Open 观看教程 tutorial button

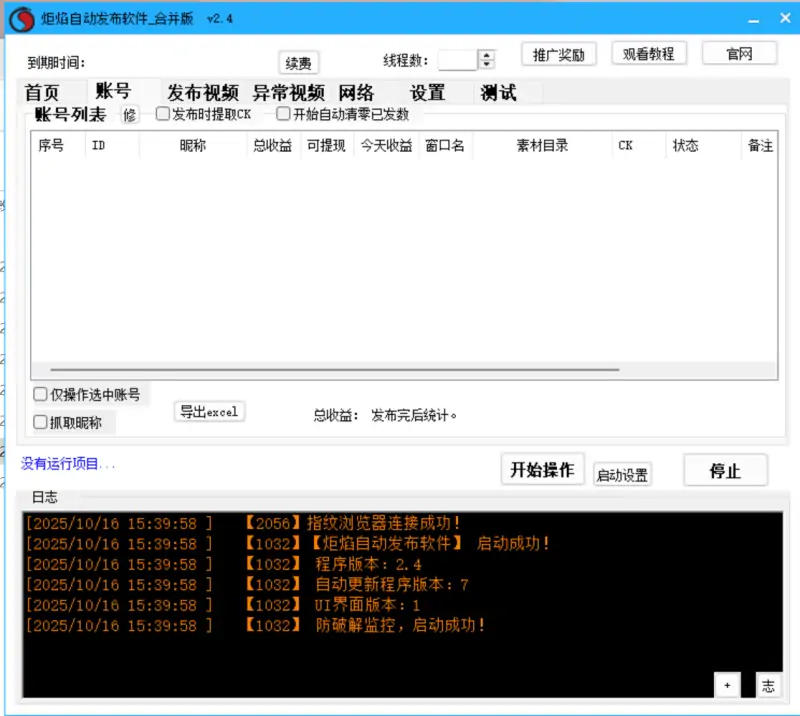pyautogui.click(x=648, y=54)
